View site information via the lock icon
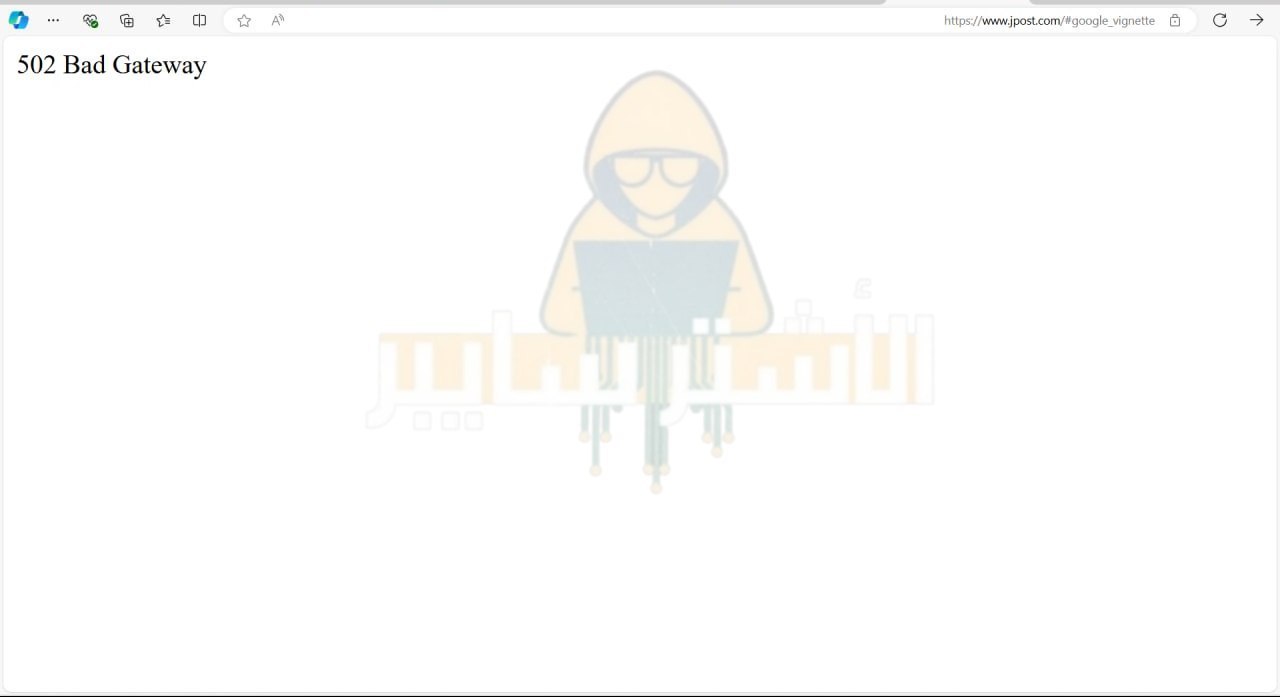The width and height of the screenshot is (1280, 697). [1175, 20]
